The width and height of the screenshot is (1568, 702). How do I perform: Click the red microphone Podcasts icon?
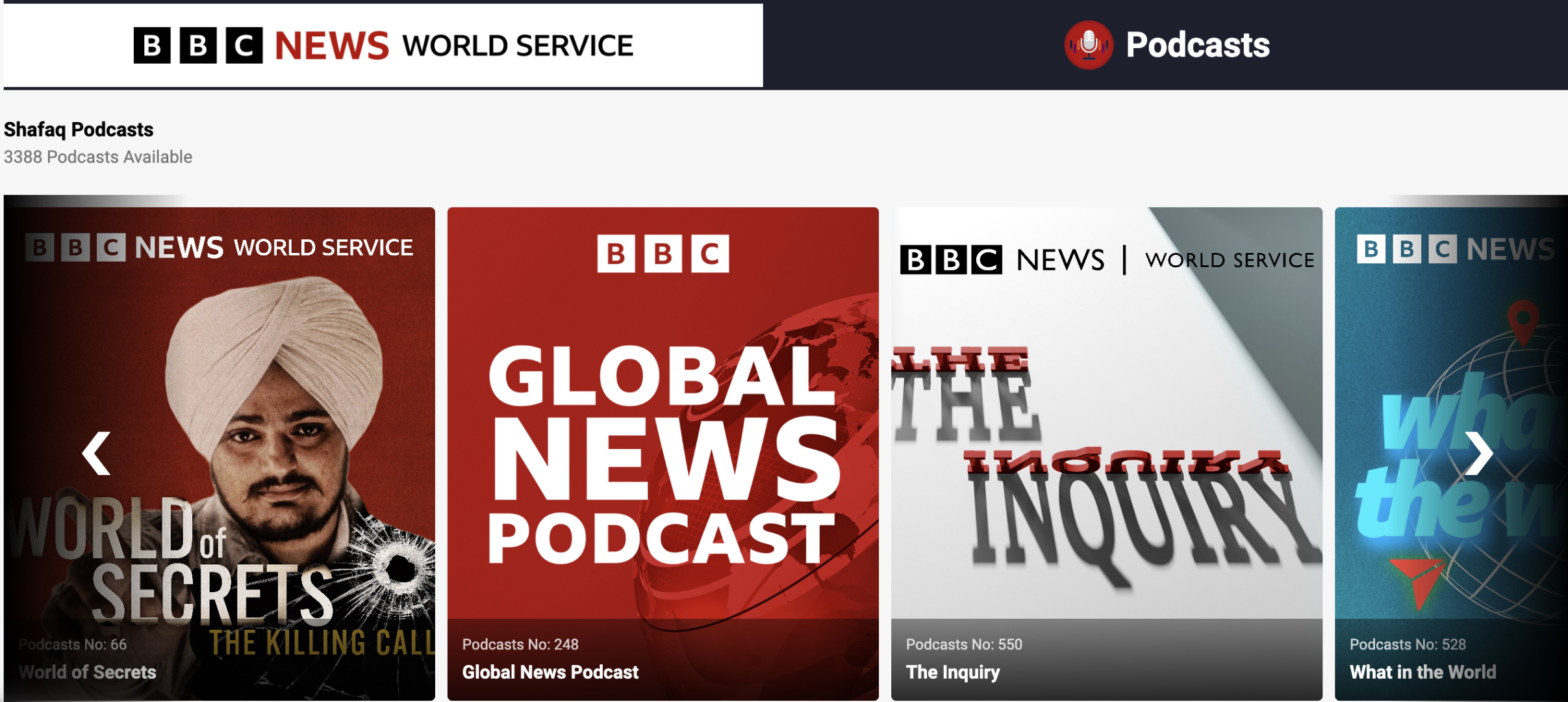point(1089,45)
